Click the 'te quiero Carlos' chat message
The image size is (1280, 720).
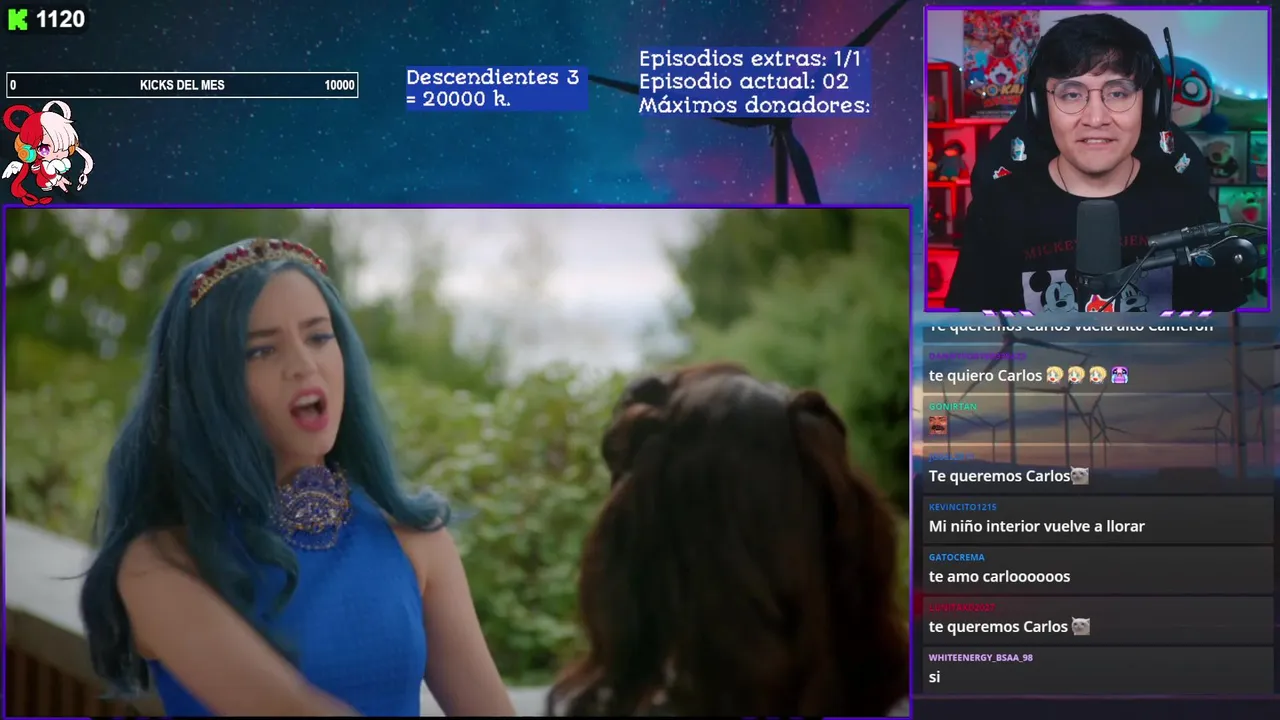[1028, 376]
